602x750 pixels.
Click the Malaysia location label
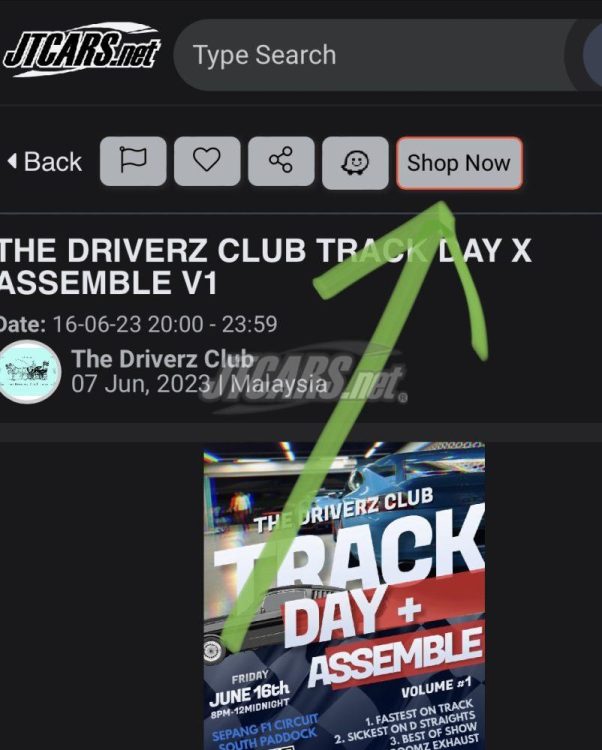pos(279,384)
